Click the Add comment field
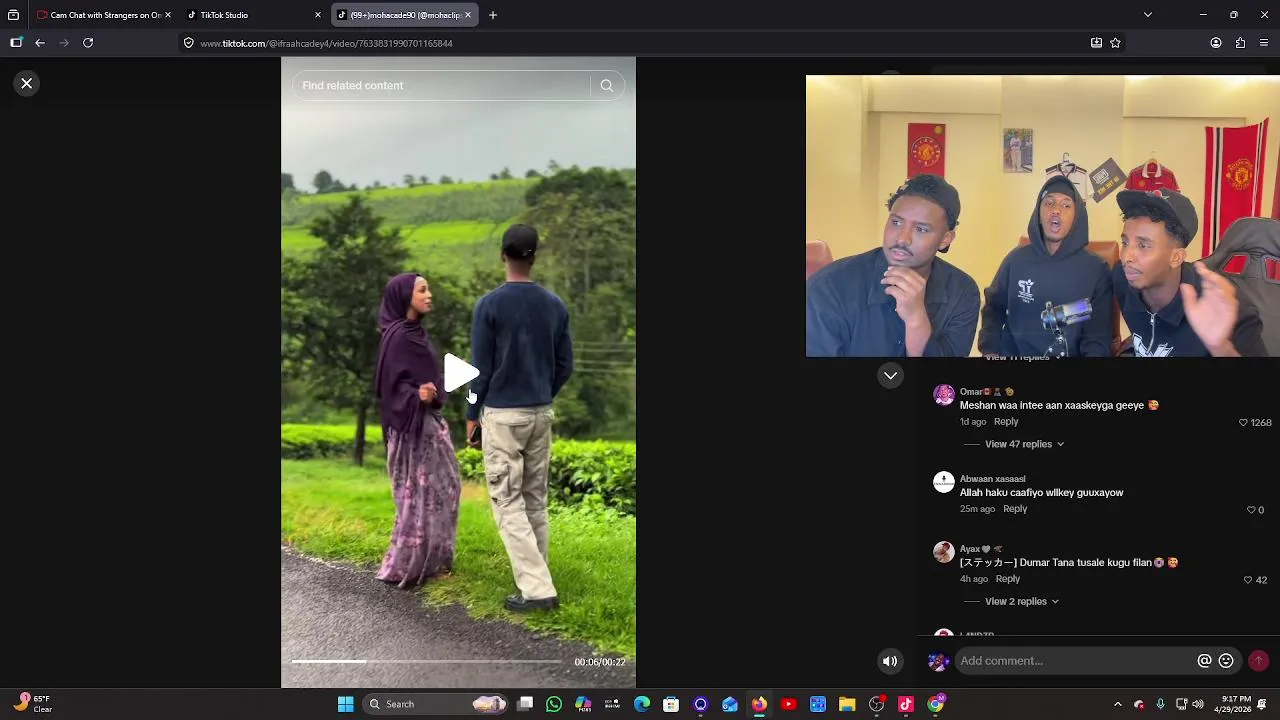 point(1075,661)
